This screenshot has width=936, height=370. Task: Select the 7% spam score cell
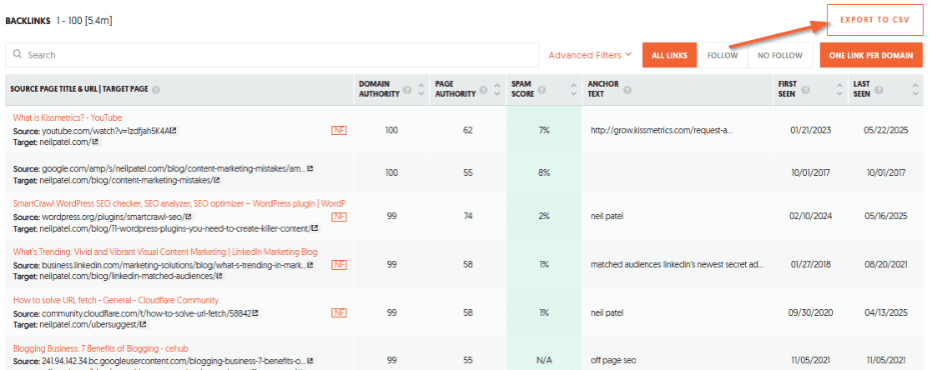[544, 130]
